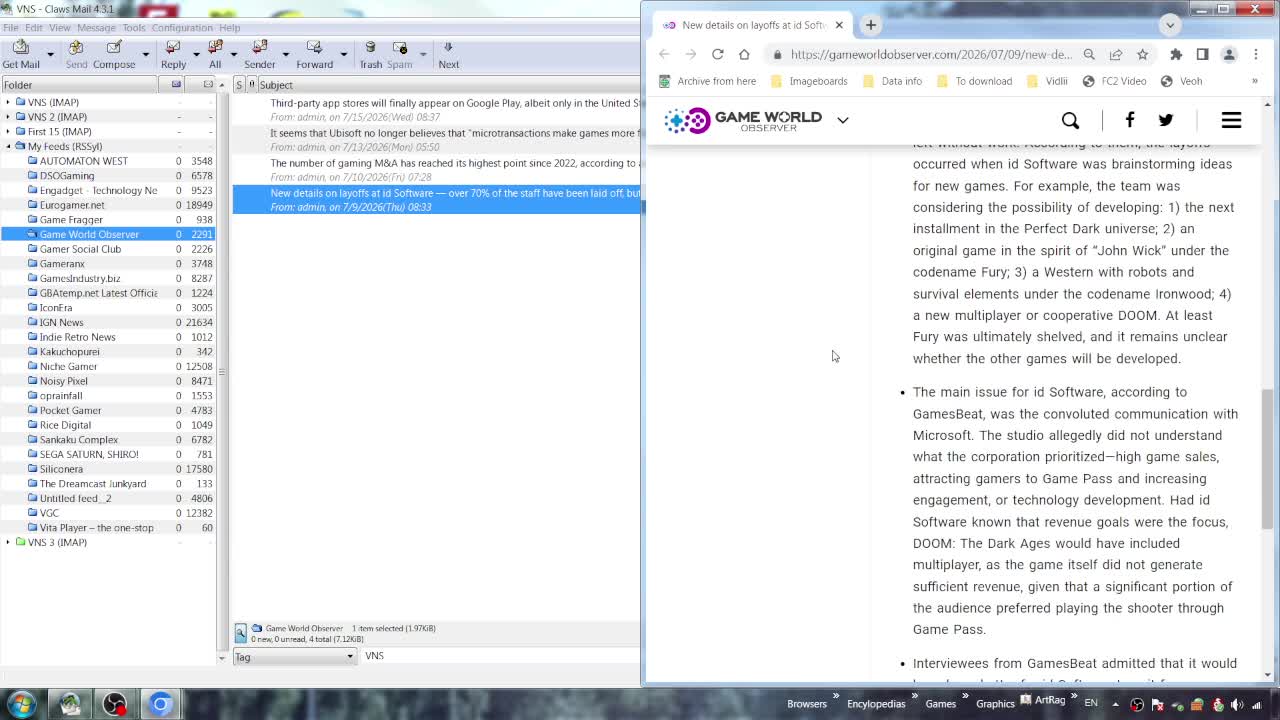Open the site's hamburger menu
The image size is (1280, 720).
coord(1231,120)
